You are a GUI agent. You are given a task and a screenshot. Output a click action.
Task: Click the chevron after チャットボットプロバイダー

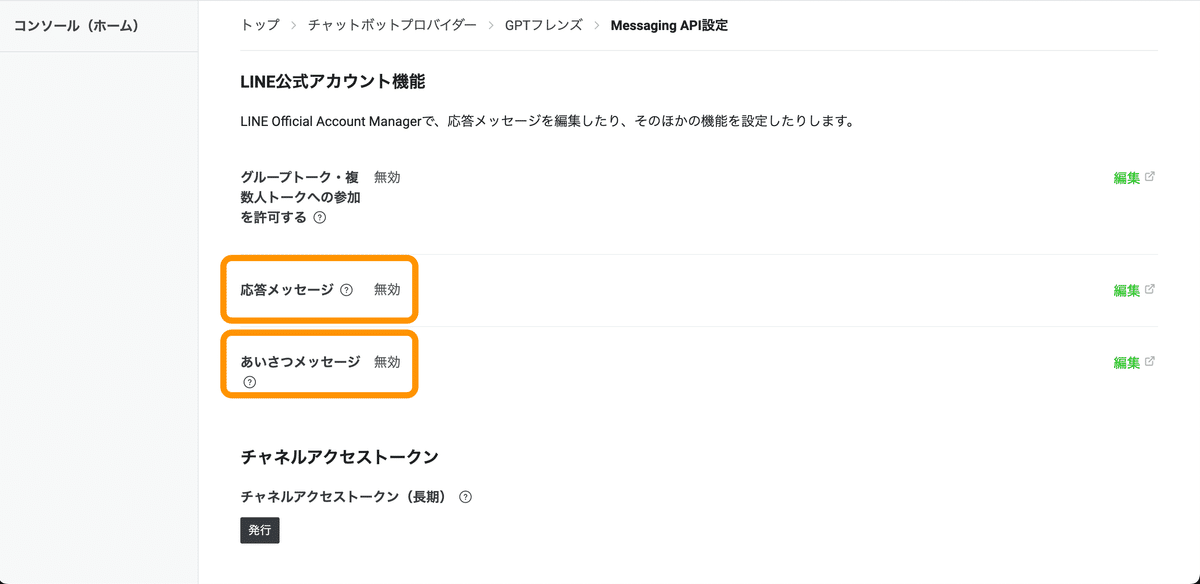point(491,25)
